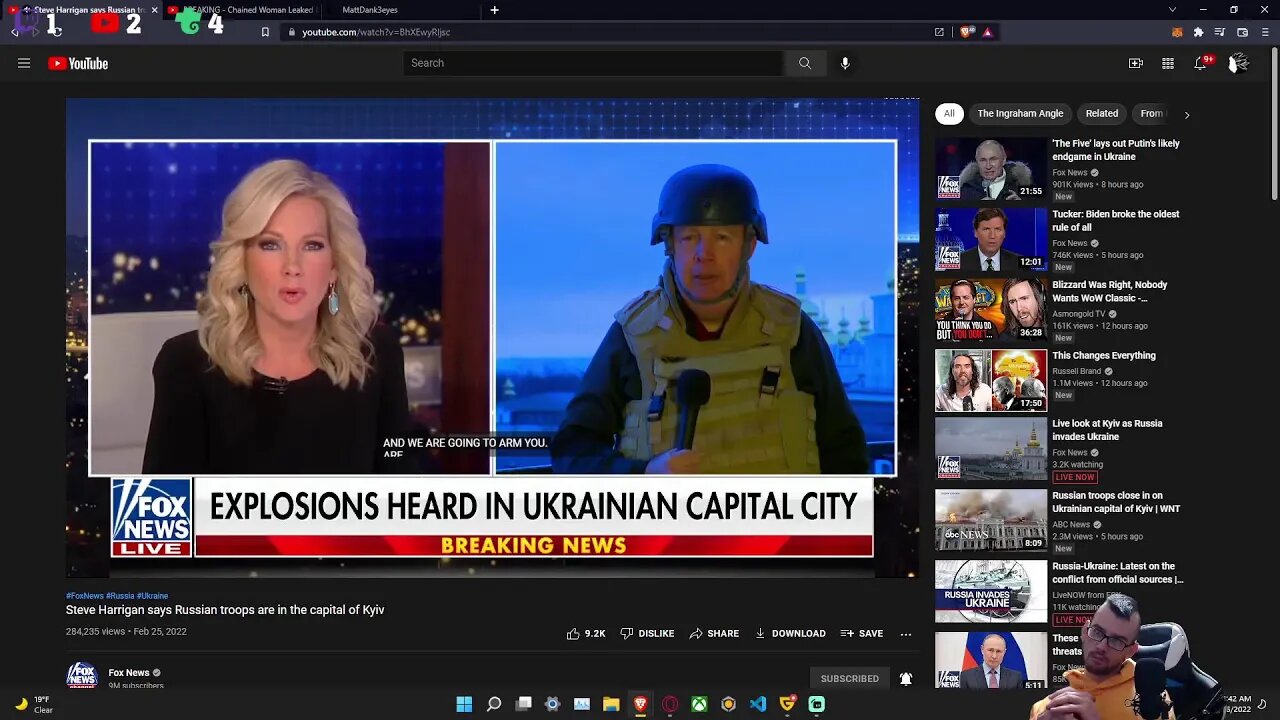Open 'The Five' Putin endgame video thumbnail
1280x720 pixels.
pos(991,168)
